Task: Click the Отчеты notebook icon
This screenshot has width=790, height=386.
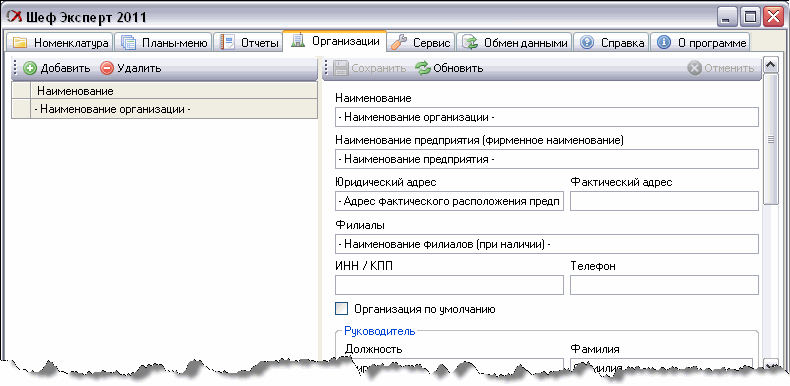Action: (x=228, y=43)
